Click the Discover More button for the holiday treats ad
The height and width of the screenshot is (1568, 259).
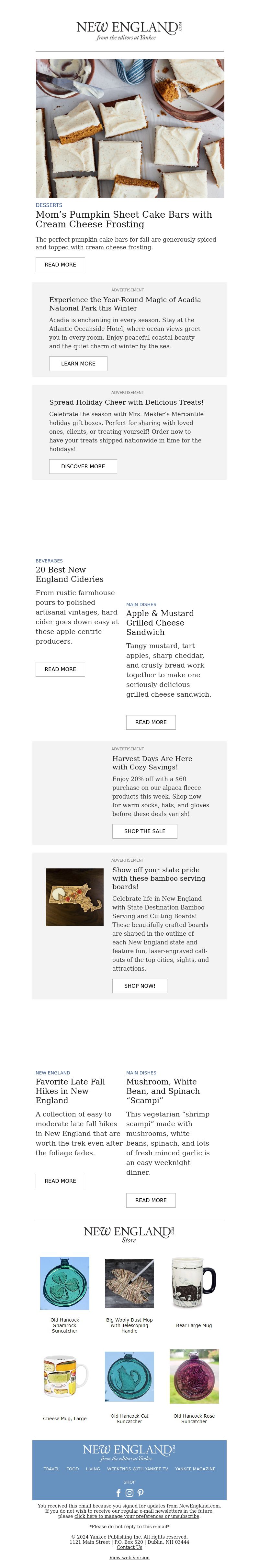point(83,466)
